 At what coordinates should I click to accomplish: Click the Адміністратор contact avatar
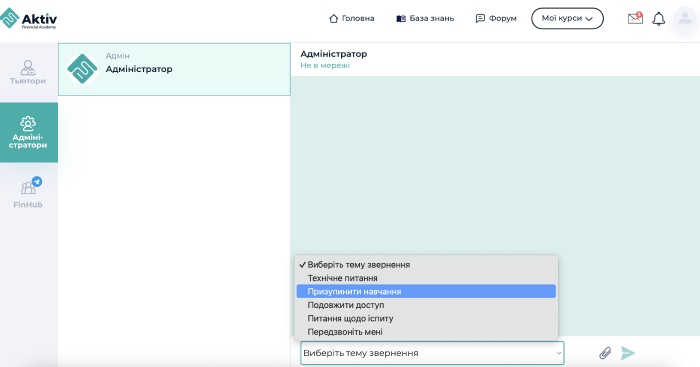pyautogui.click(x=83, y=69)
